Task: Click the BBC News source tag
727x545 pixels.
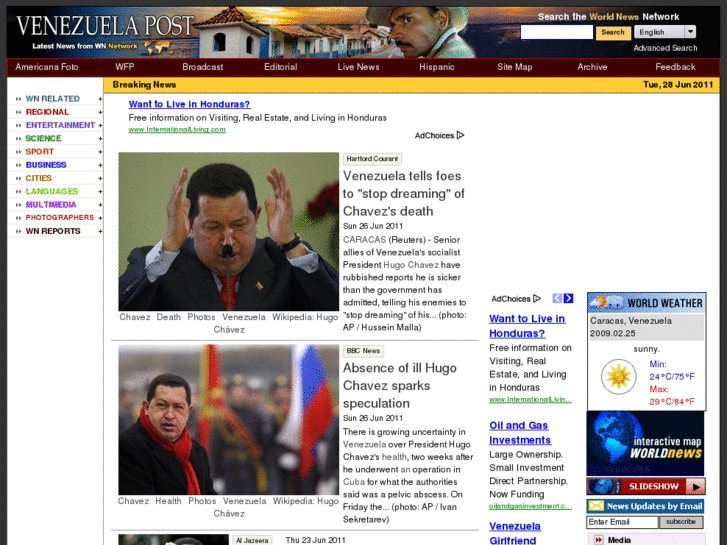Action: 363,351
